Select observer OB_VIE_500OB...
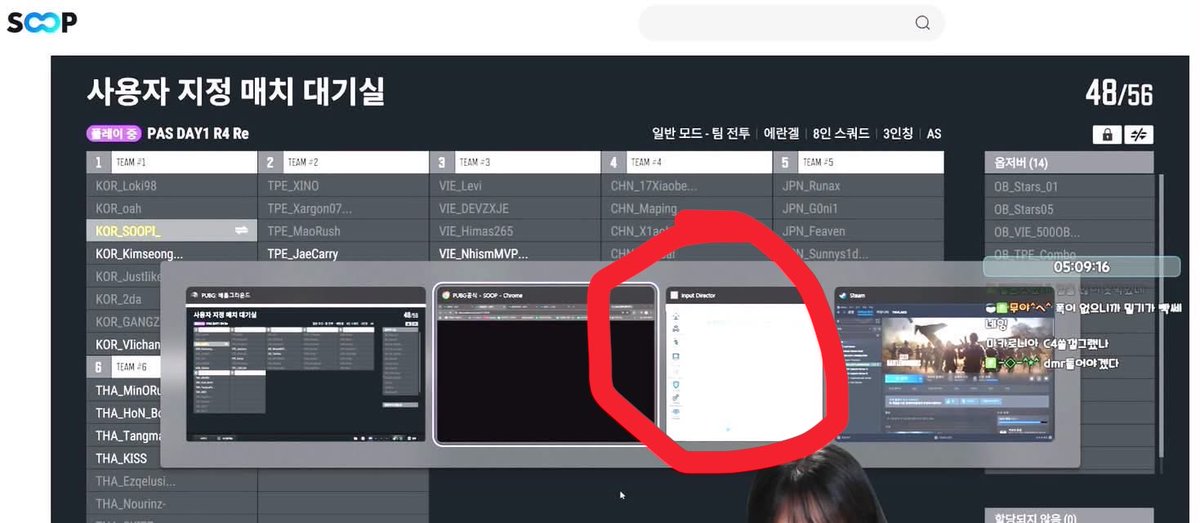 (1068, 232)
